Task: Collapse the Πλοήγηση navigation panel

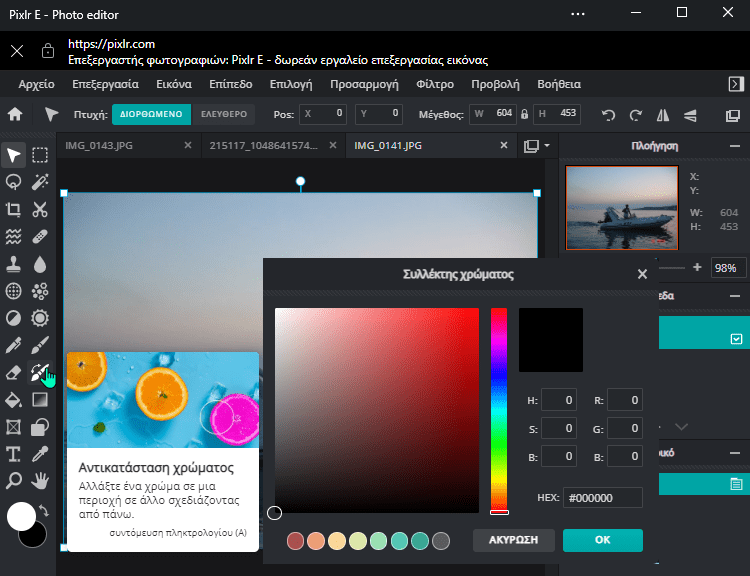Action: coord(735,146)
